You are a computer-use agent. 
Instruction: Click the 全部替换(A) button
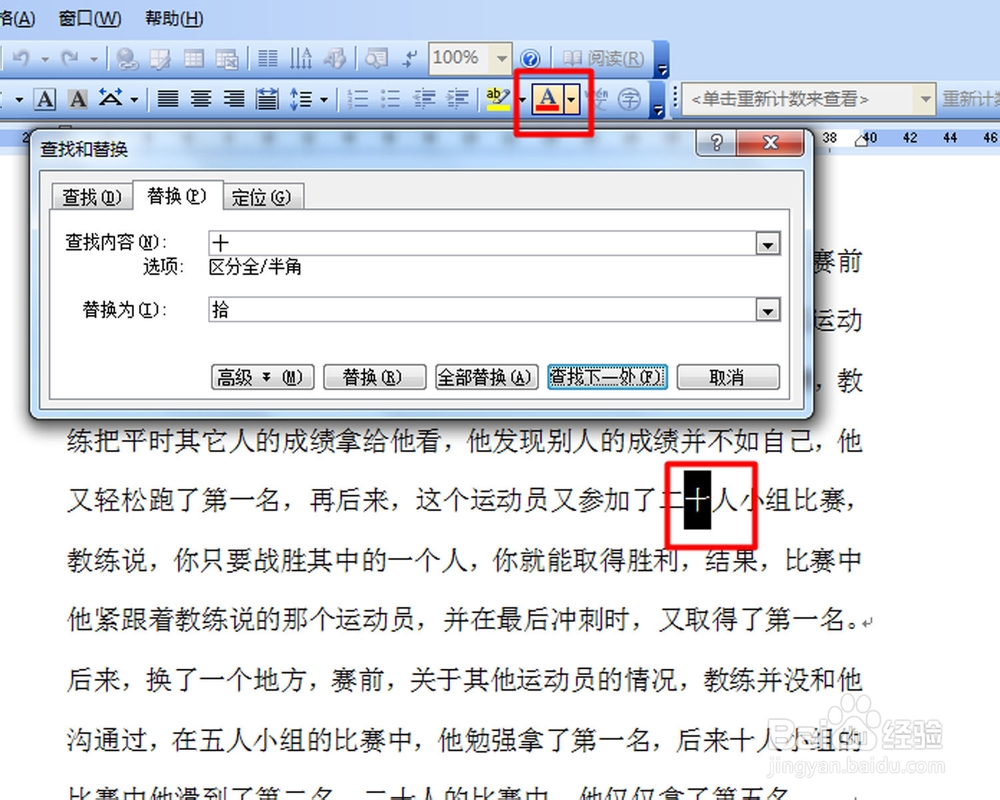tap(487, 377)
